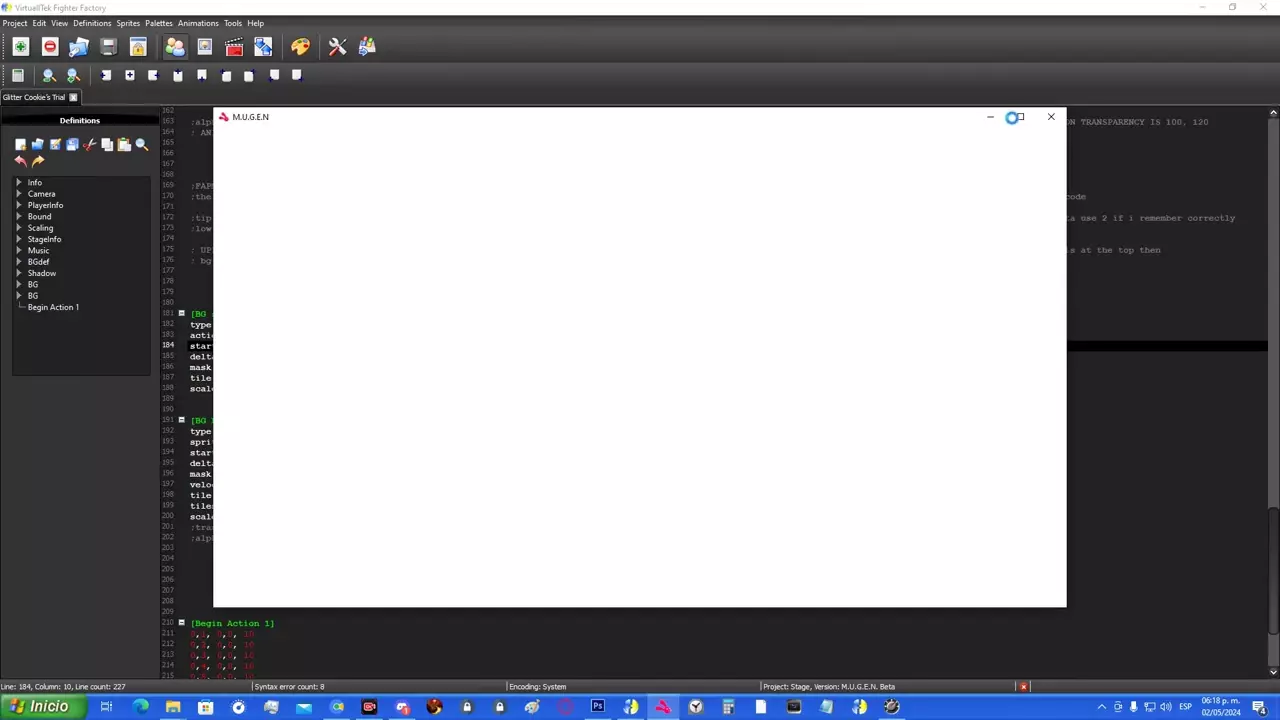Screen dimensions: 1280x720
Task: Collapse the Begin Action 1 code fold
Action: point(181,623)
